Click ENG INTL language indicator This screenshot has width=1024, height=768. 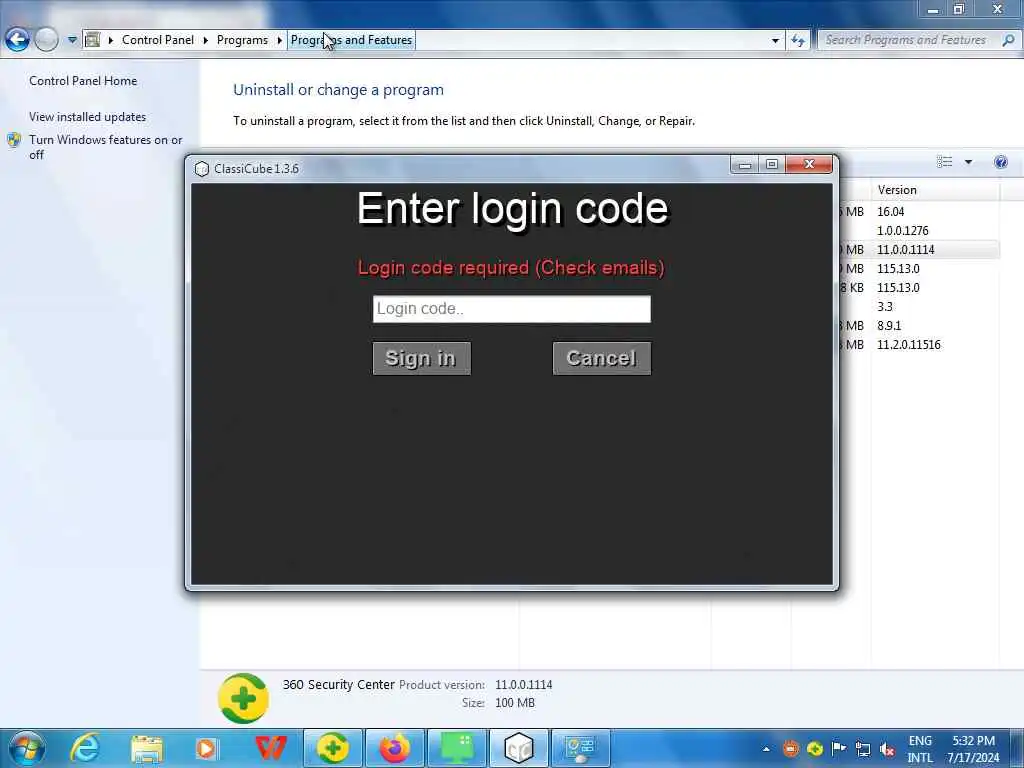[920, 749]
